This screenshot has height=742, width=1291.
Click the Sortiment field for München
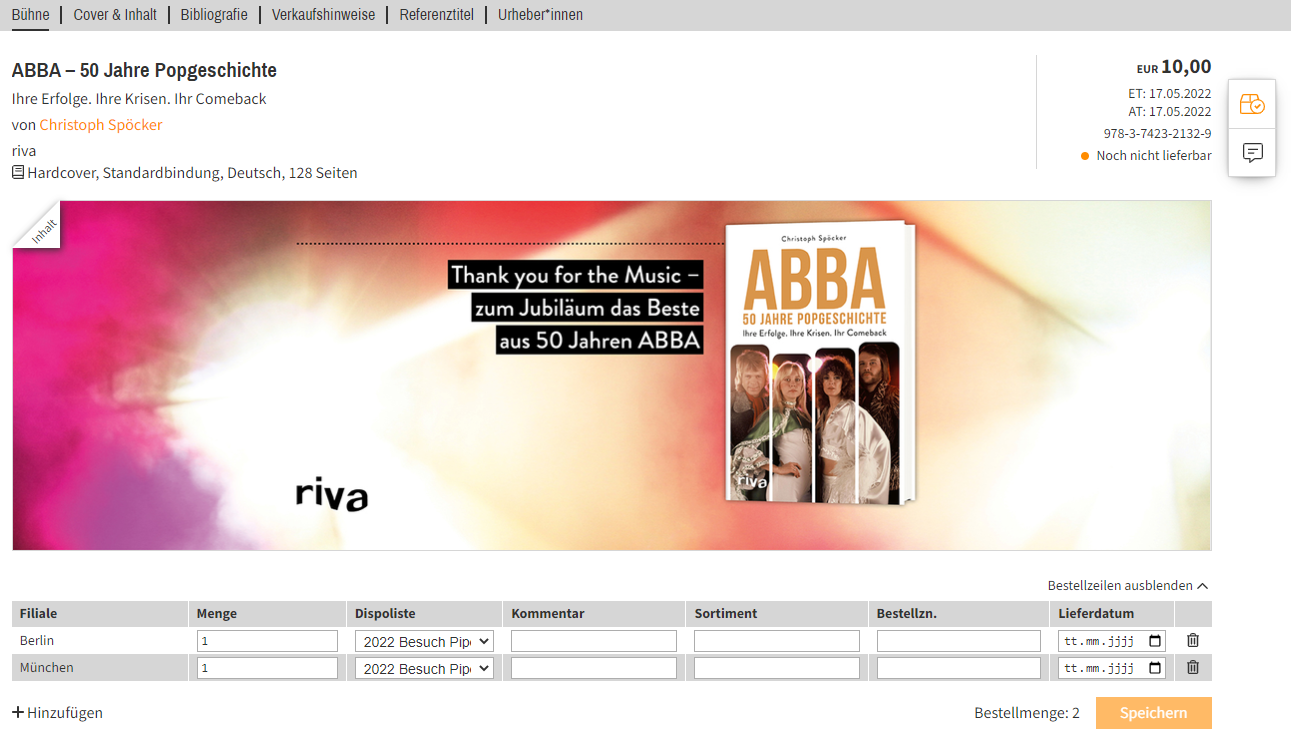[777, 668]
